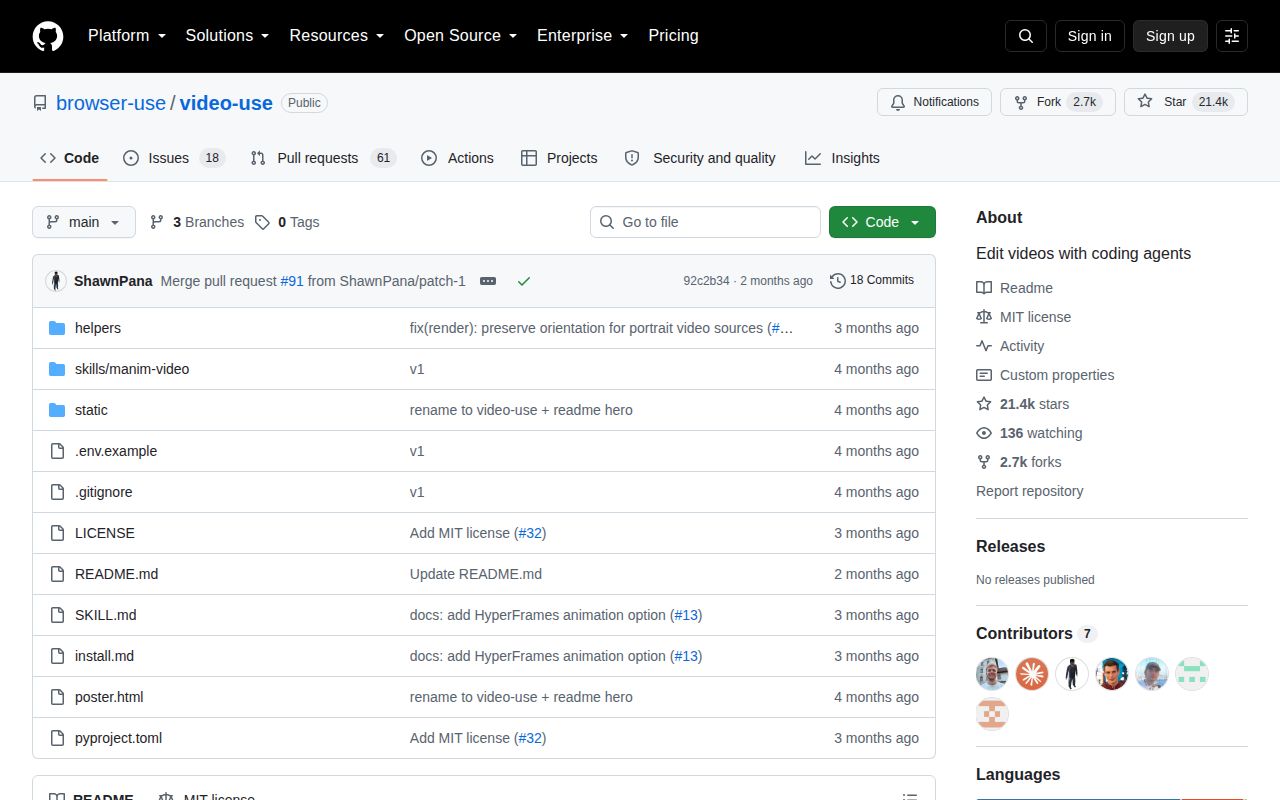
Task: Open the Releases heading link
Action: pos(1010,546)
